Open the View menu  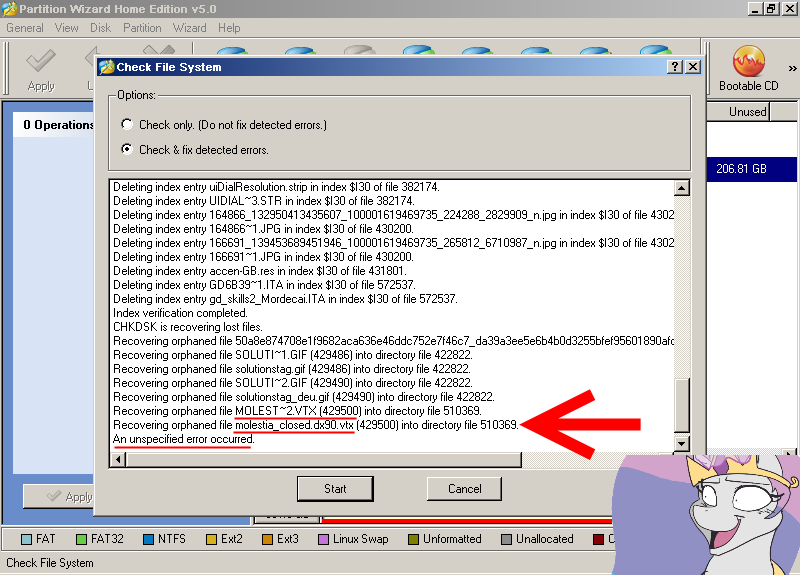tap(66, 28)
